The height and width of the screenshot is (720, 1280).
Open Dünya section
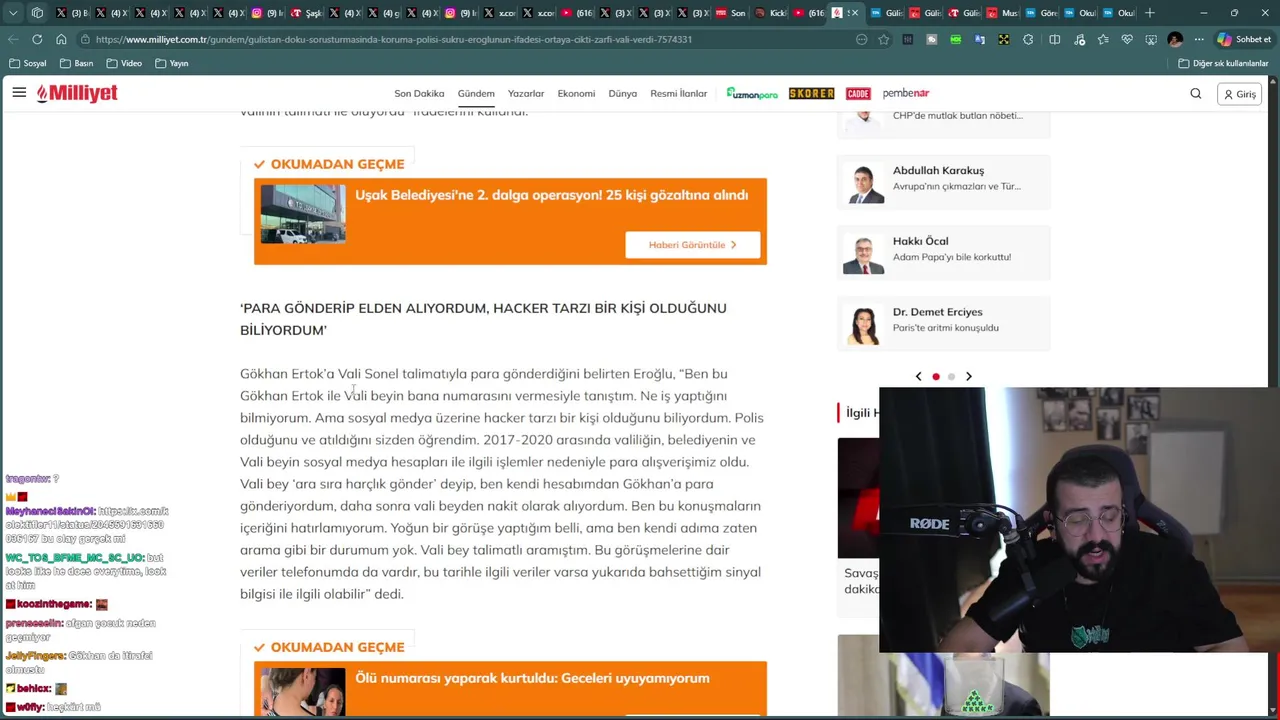[x=622, y=93]
